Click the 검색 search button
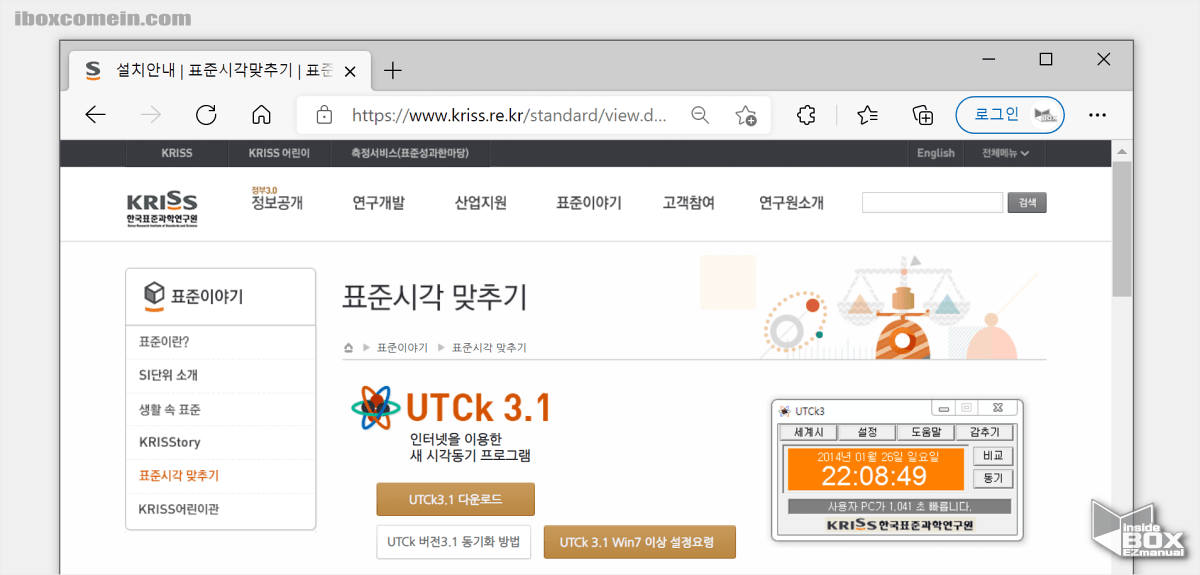The height and width of the screenshot is (575, 1200). [x=1027, y=203]
